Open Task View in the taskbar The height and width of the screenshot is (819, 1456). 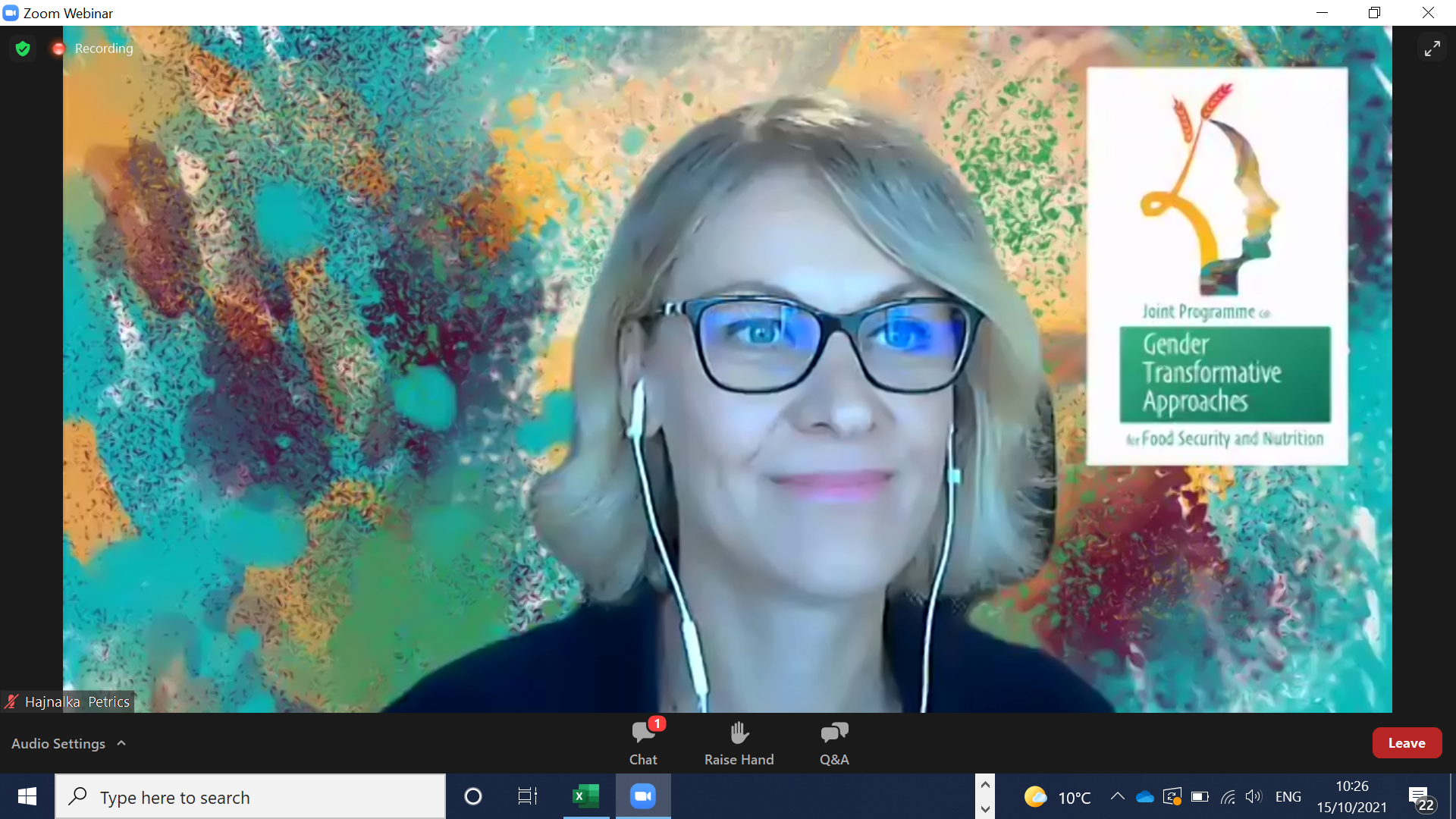click(527, 796)
